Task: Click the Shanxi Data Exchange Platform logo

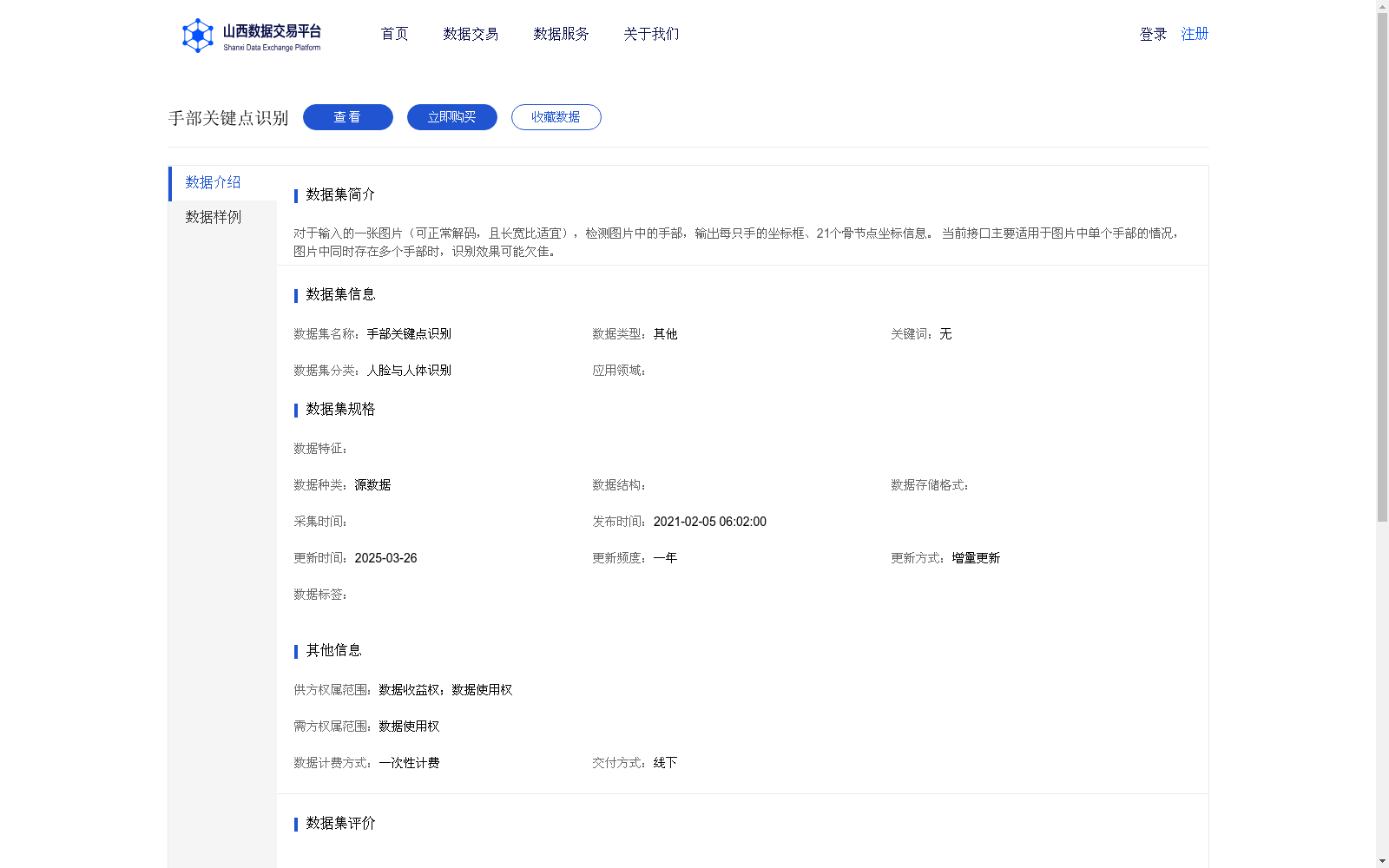Action: tap(252, 36)
